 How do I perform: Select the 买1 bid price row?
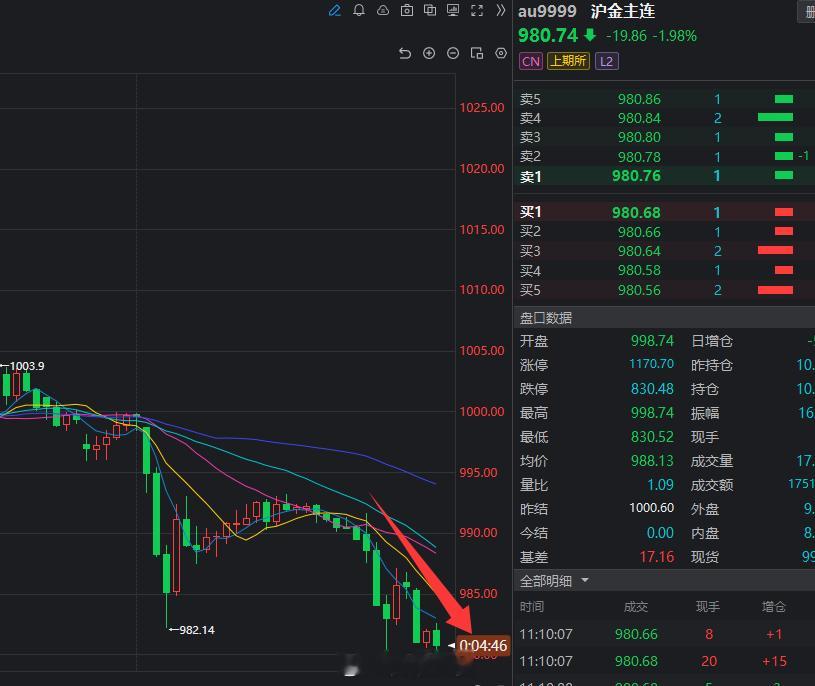coord(664,212)
